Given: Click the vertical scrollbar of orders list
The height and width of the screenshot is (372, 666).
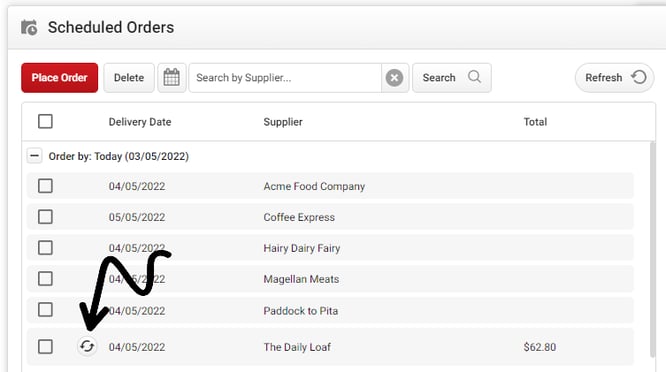Looking at the screenshot, I should (652, 250).
